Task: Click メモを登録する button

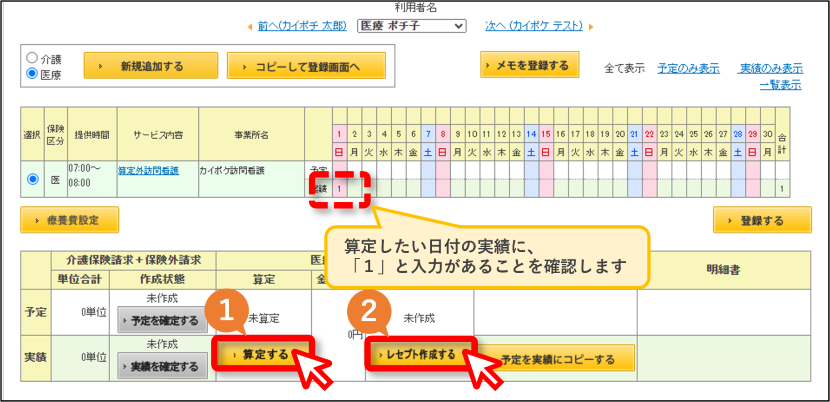Action: [x=529, y=65]
